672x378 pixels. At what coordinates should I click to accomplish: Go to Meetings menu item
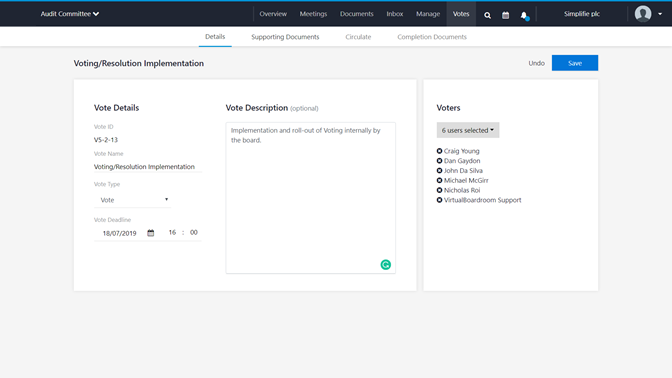pyautogui.click(x=313, y=14)
